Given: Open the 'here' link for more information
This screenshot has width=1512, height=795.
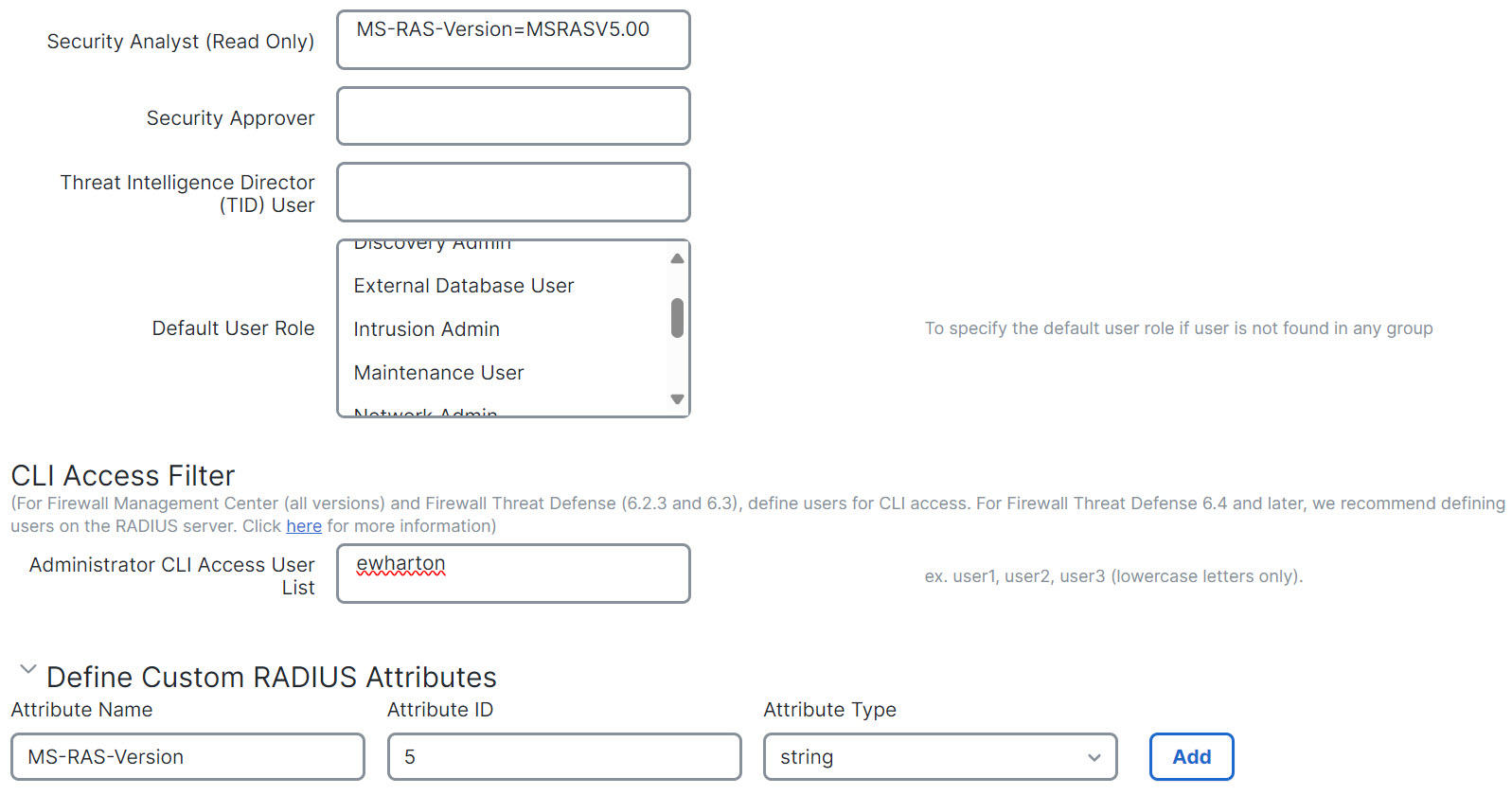Looking at the screenshot, I should (304, 526).
